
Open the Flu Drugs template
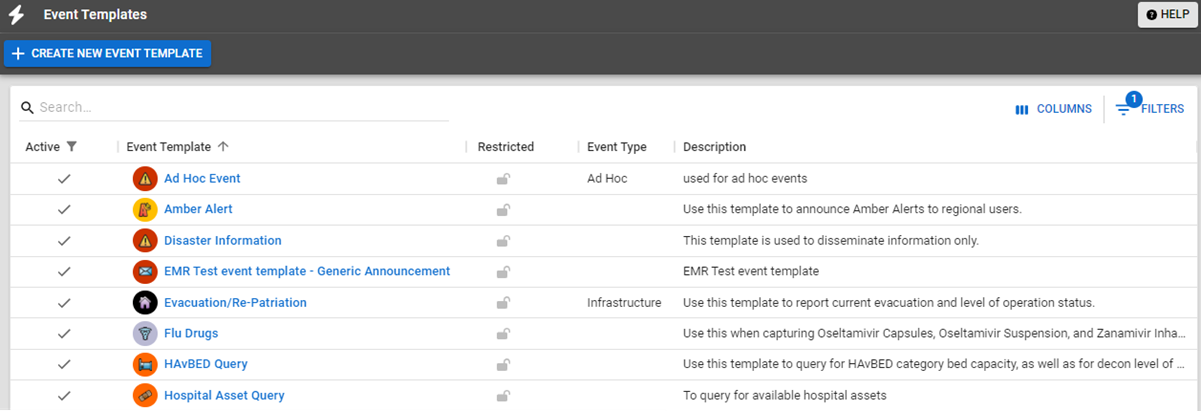point(191,334)
